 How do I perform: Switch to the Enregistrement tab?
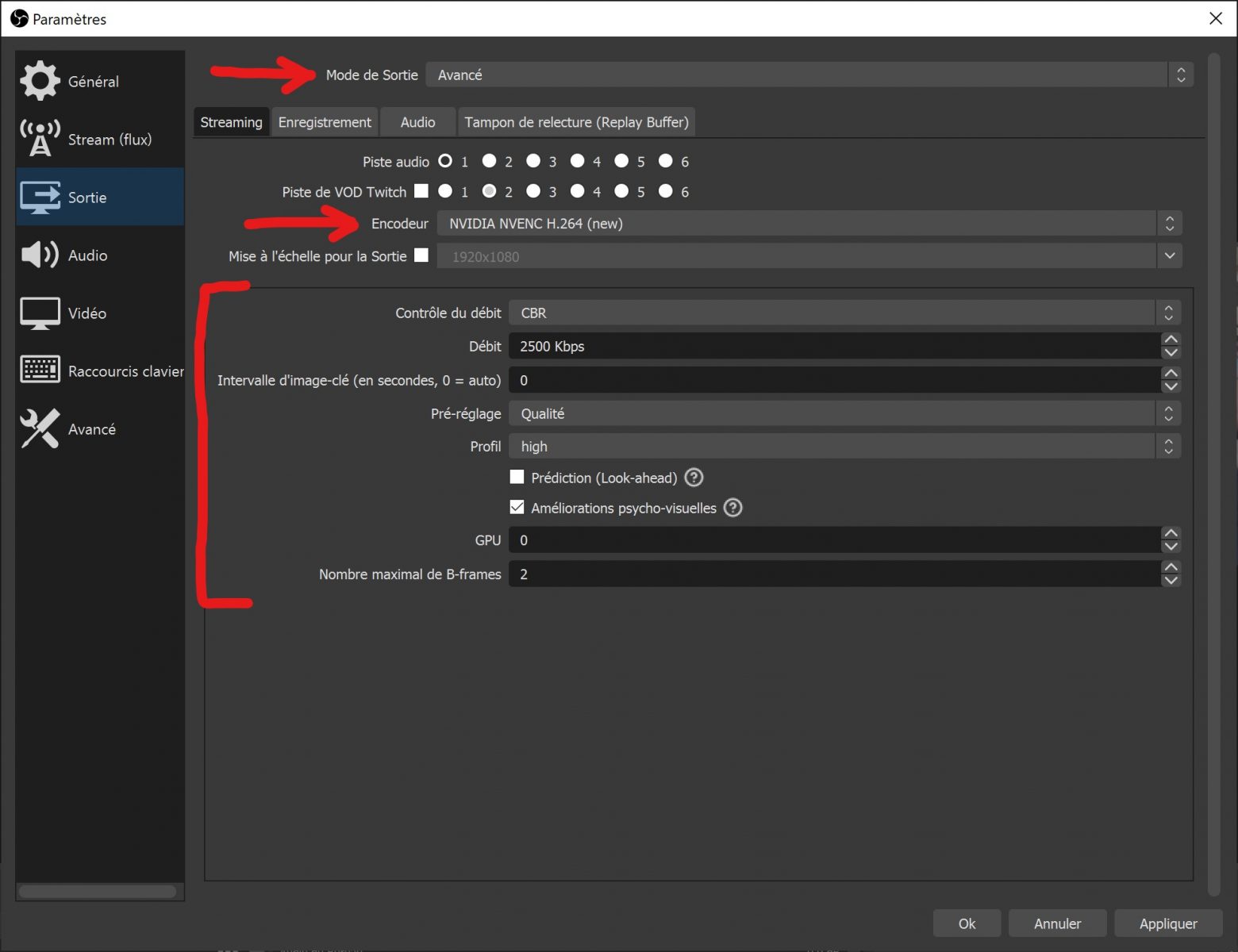[325, 121]
